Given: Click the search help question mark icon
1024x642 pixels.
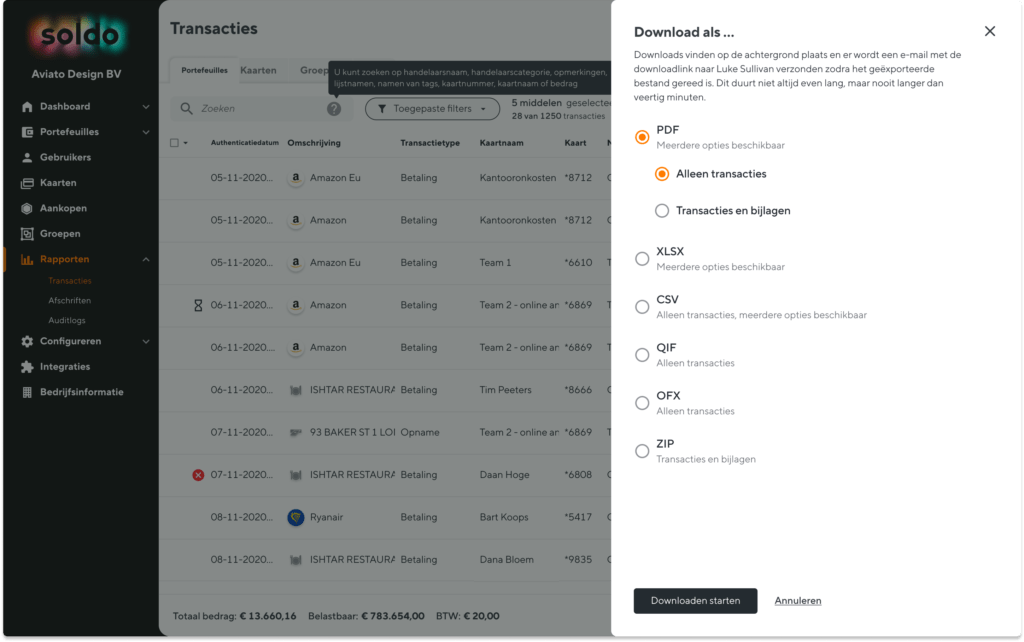Looking at the screenshot, I should click(334, 108).
